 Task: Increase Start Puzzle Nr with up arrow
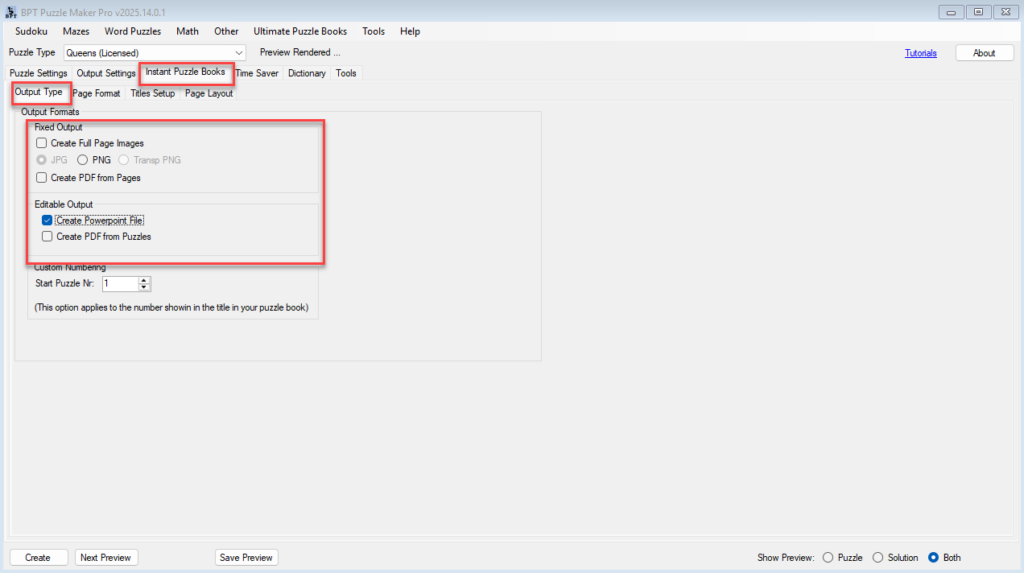pos(144,280)
